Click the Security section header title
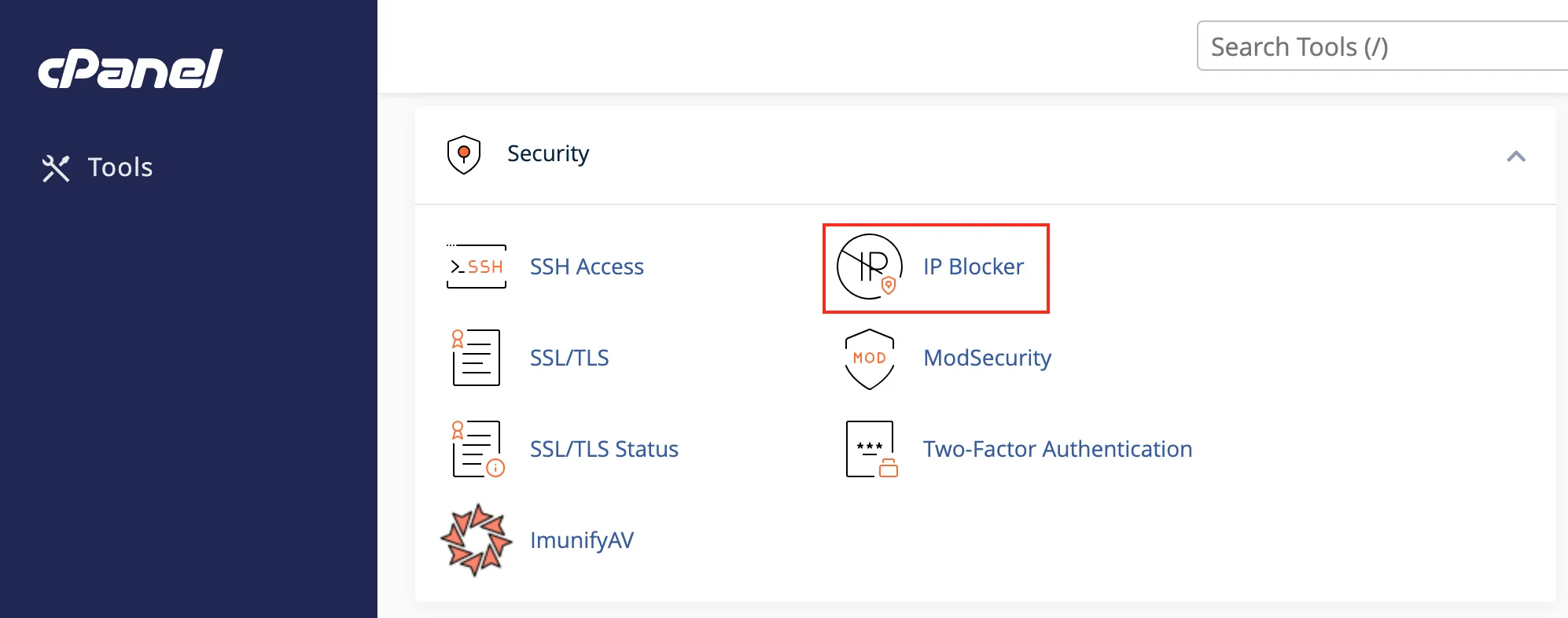Screen dimensions: 1568x618 548,153
